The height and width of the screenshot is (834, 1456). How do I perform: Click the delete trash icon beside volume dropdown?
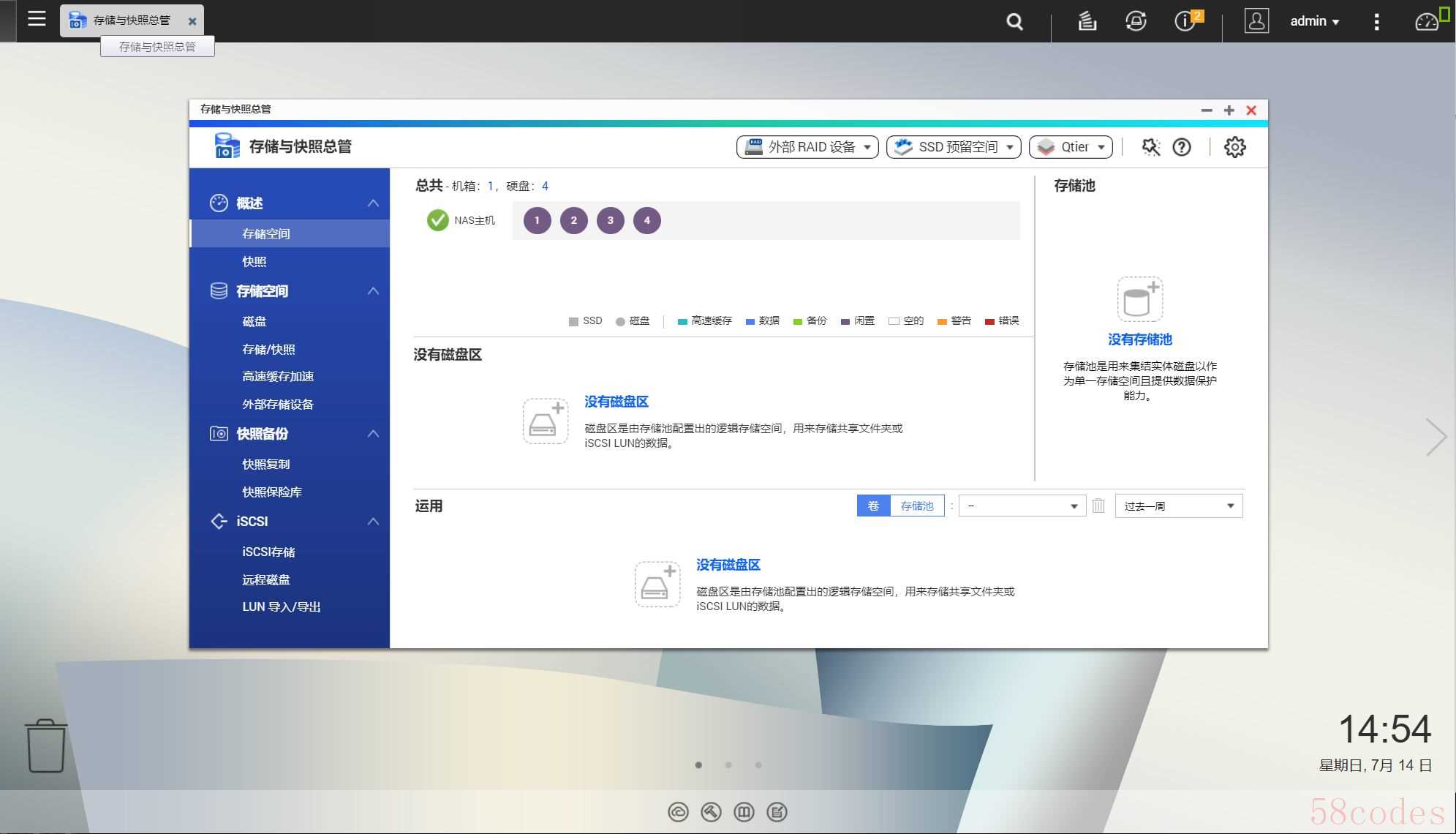tap(1098, 506)
